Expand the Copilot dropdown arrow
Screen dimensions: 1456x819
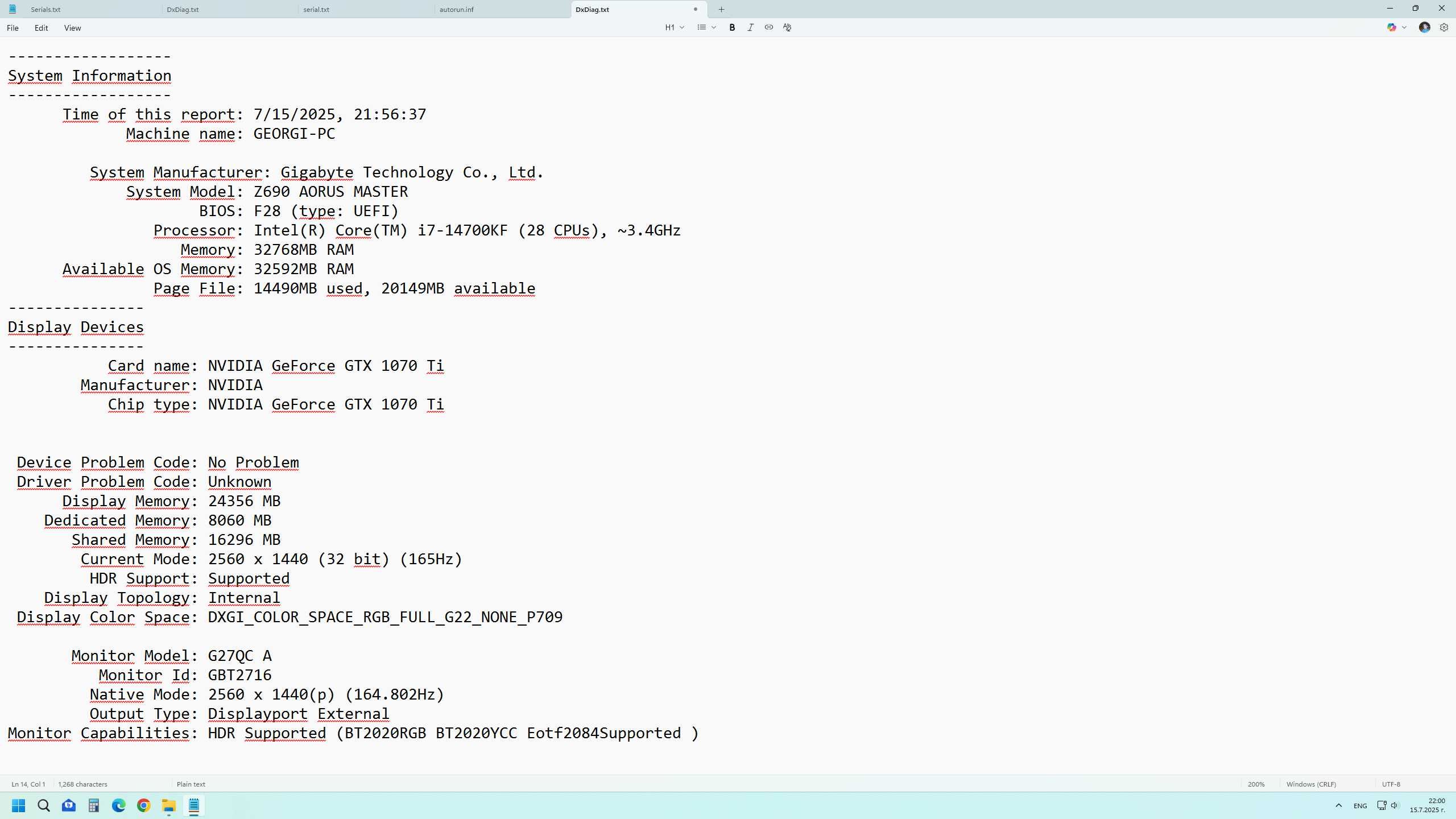tap(1404, 27)
